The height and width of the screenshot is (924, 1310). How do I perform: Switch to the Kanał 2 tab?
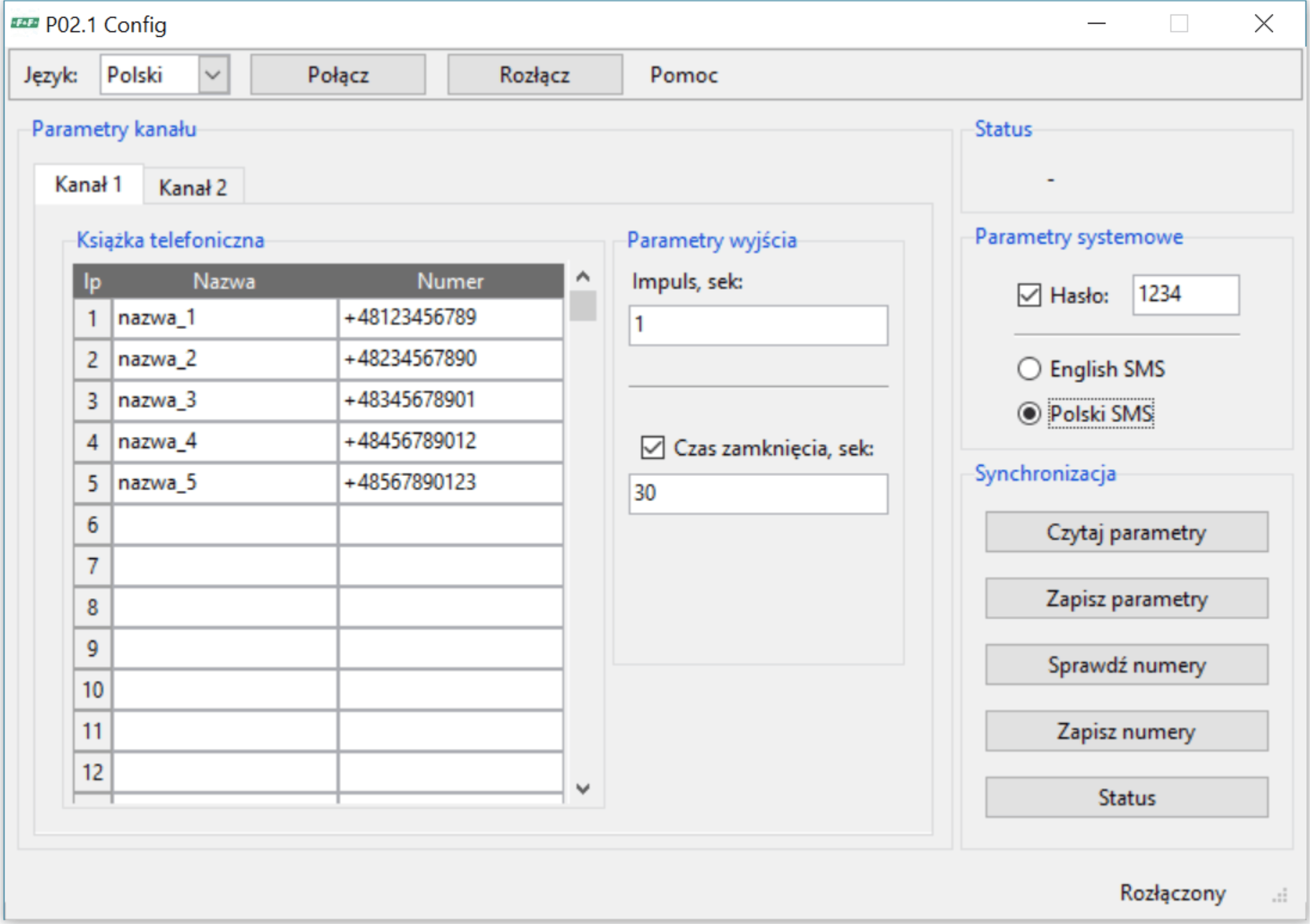click(x=193, y=186)
